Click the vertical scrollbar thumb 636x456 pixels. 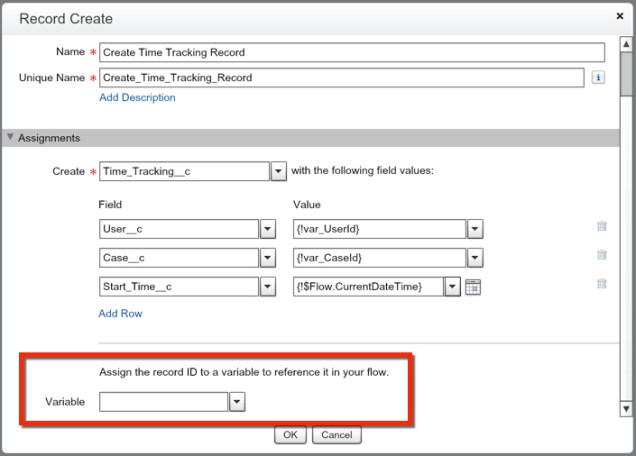pyautogui.click(x=626, y=73)
